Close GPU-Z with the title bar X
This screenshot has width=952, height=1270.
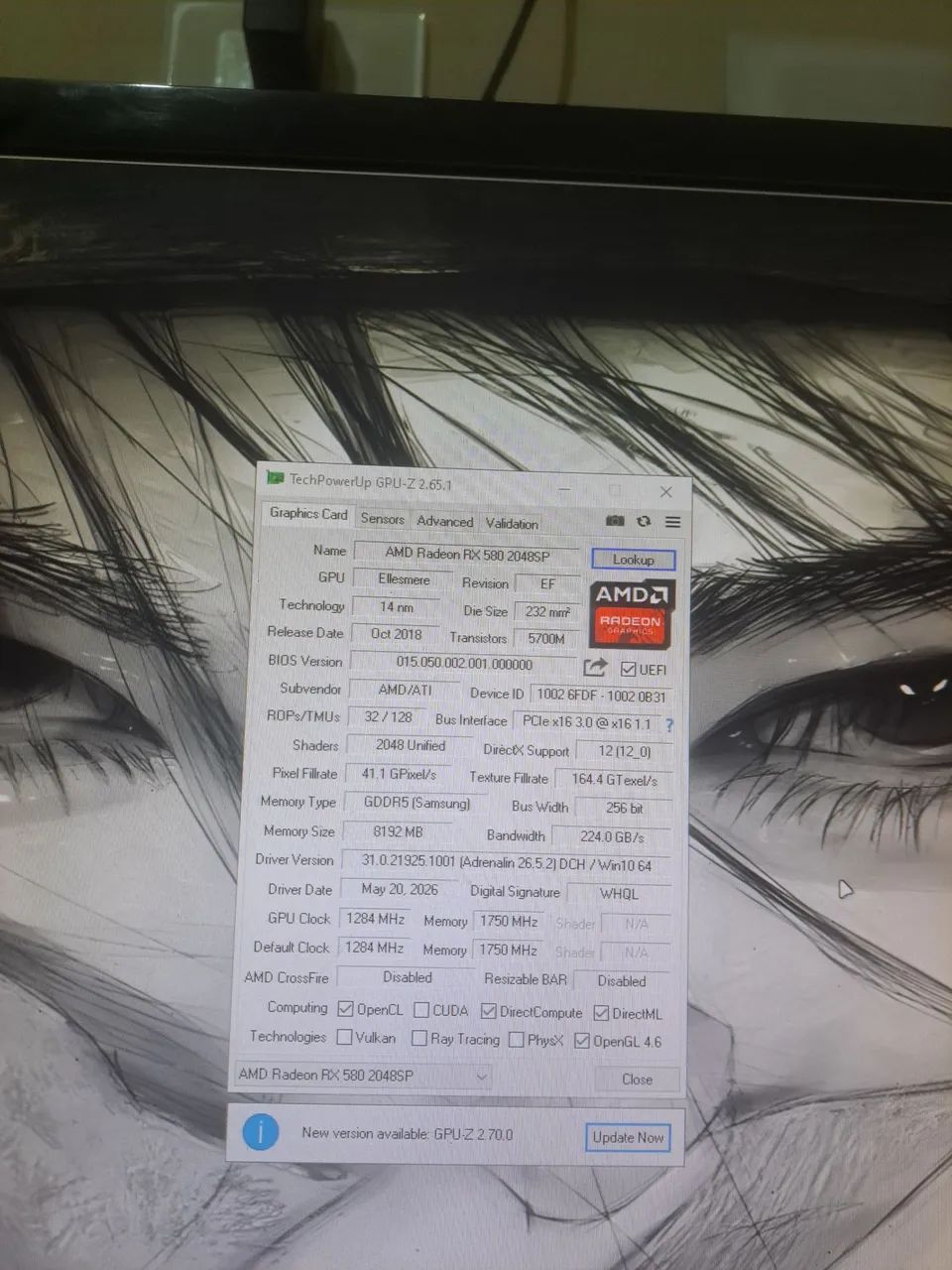(665, 491)
